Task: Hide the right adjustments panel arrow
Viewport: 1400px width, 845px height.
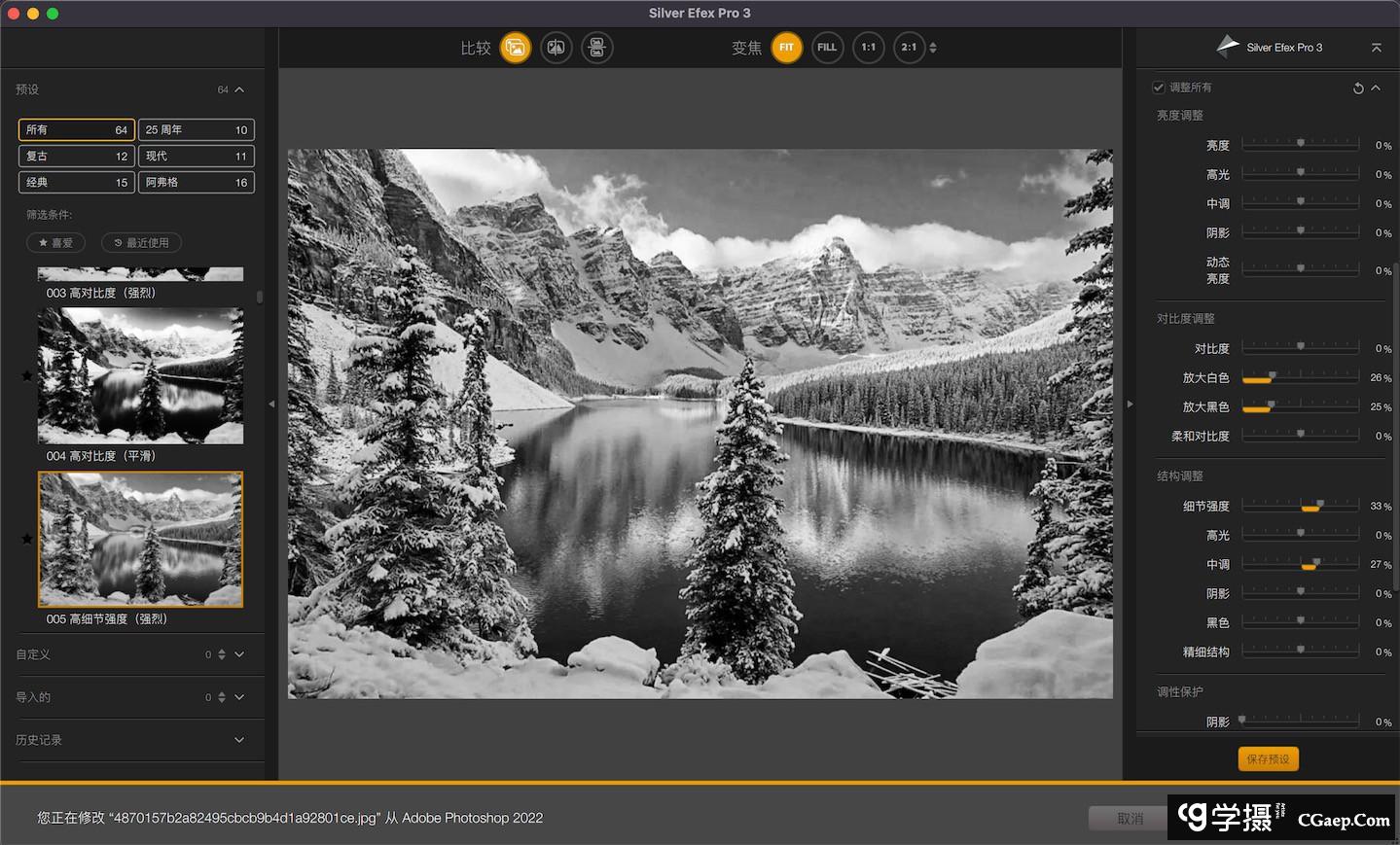Action: (1130, 404)
